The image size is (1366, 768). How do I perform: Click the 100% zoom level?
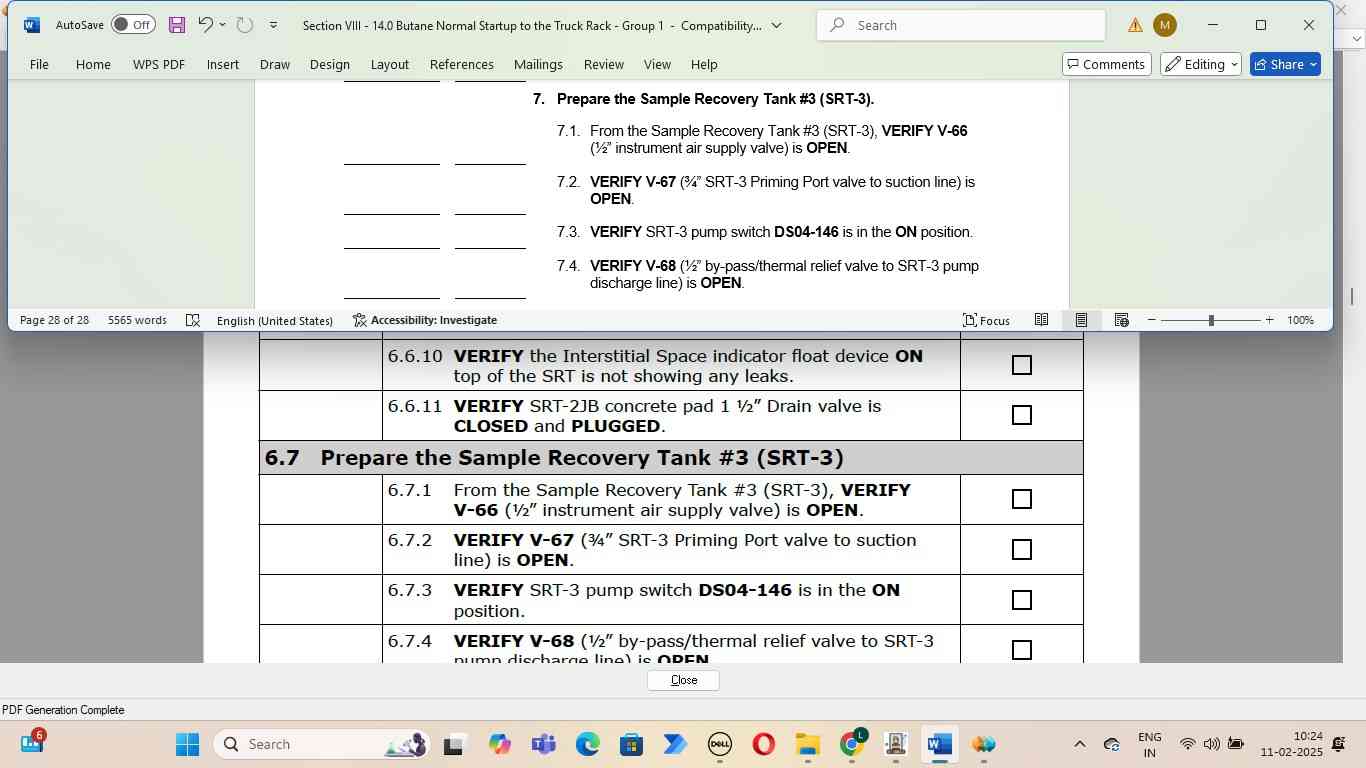(1300, 320)
